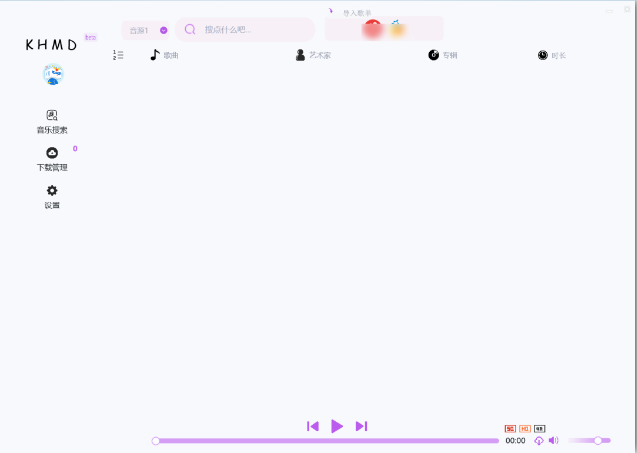Toggle HQ sound quality badge
The image size is (637, 453).
[525, 428]
